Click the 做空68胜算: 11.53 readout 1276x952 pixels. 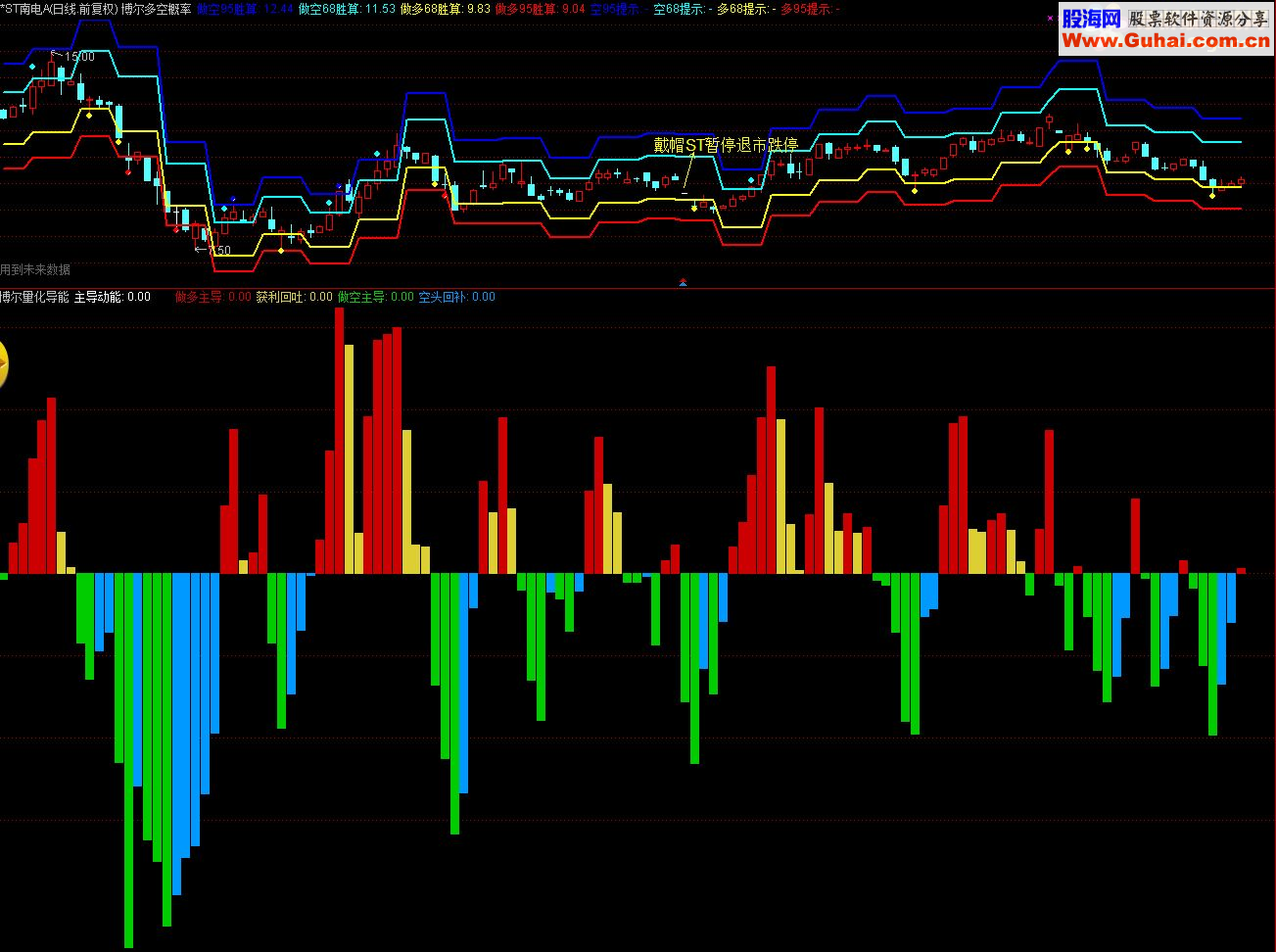point(347,9)
